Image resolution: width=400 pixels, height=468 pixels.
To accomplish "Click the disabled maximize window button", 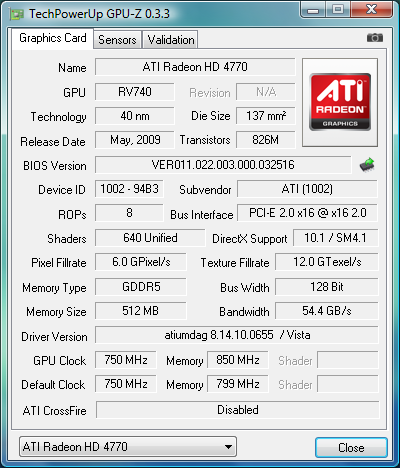I will [338, 10].
